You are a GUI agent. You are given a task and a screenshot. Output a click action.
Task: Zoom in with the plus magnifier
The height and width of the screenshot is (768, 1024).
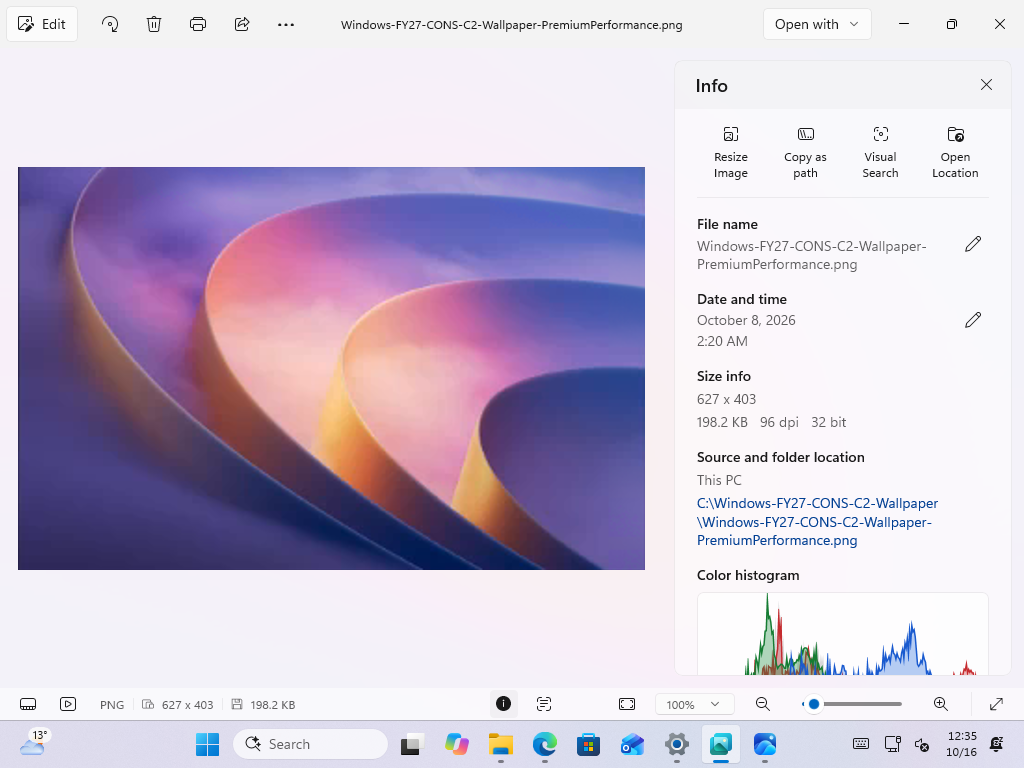(940, 704)
